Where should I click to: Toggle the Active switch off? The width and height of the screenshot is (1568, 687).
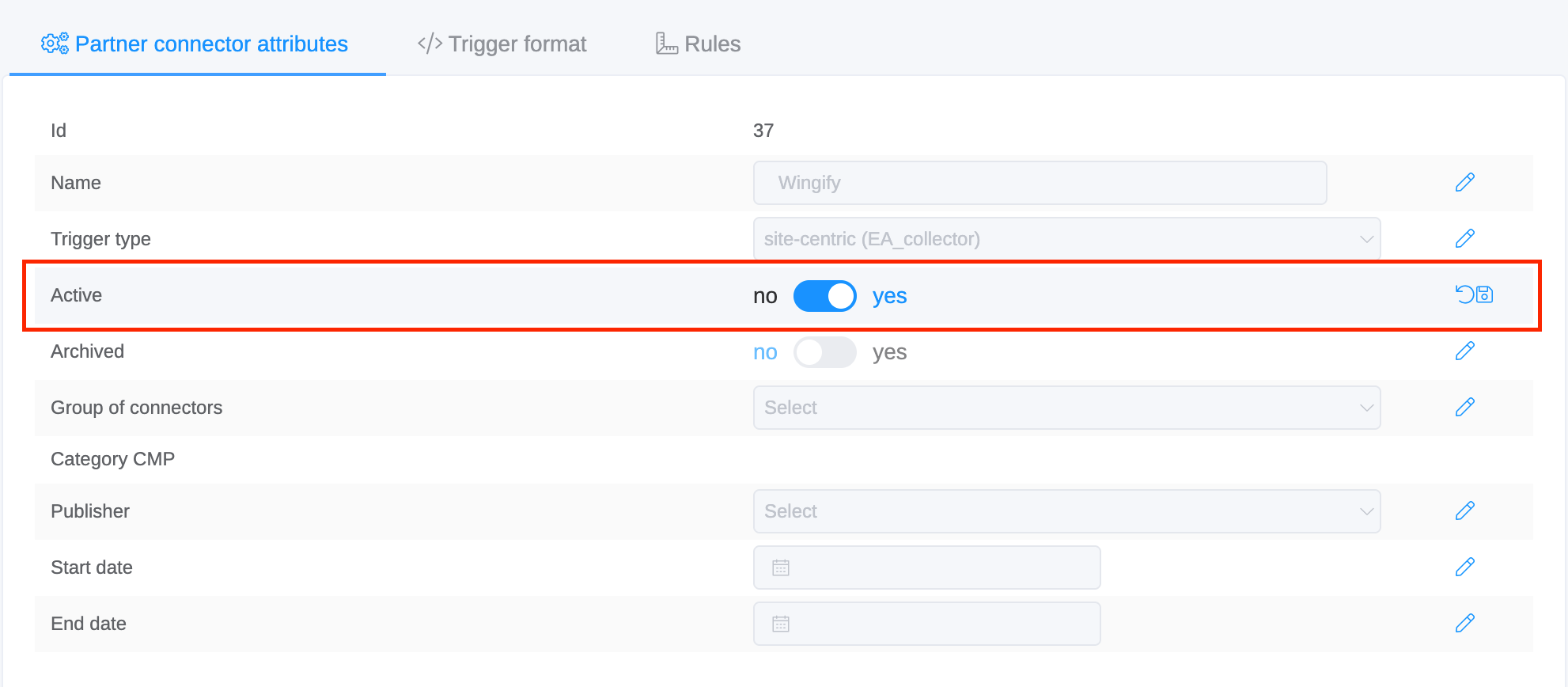pos(824,296)
